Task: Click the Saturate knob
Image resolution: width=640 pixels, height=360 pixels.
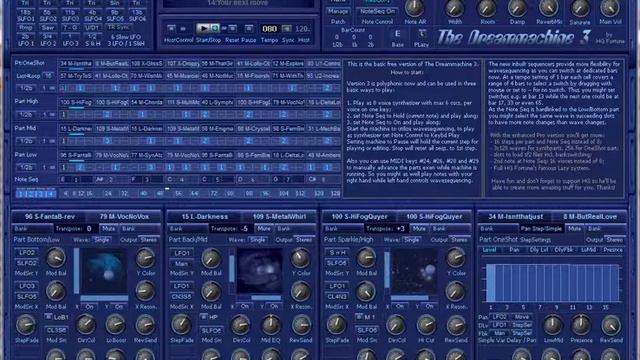Action: [x=580, y=7]
